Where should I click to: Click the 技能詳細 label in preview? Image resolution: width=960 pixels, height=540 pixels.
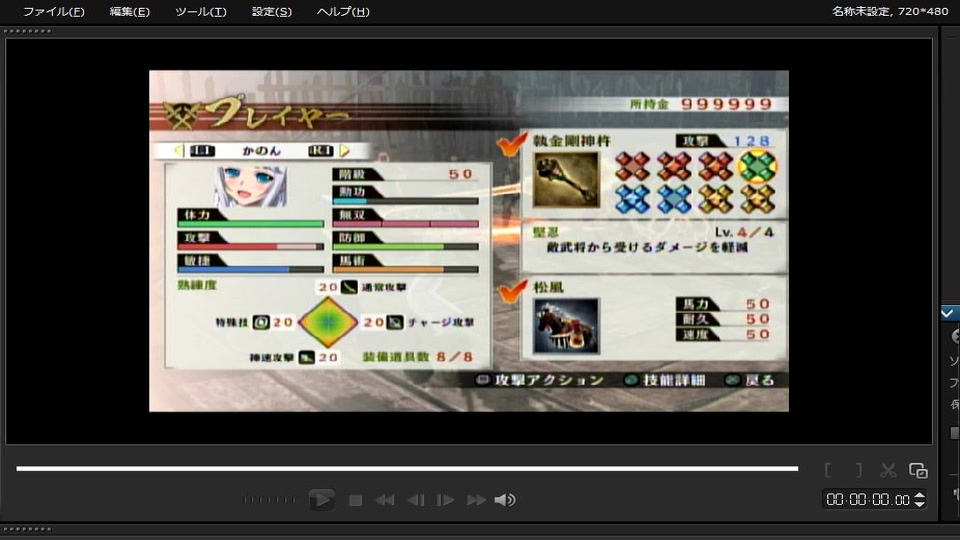click(673, 380)
